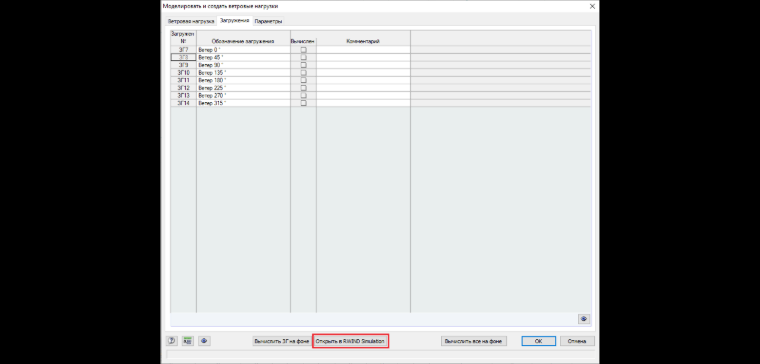Click Вычислить все на фоне button
The width and height of the screenshot is (760, 364).
(474, 341)
